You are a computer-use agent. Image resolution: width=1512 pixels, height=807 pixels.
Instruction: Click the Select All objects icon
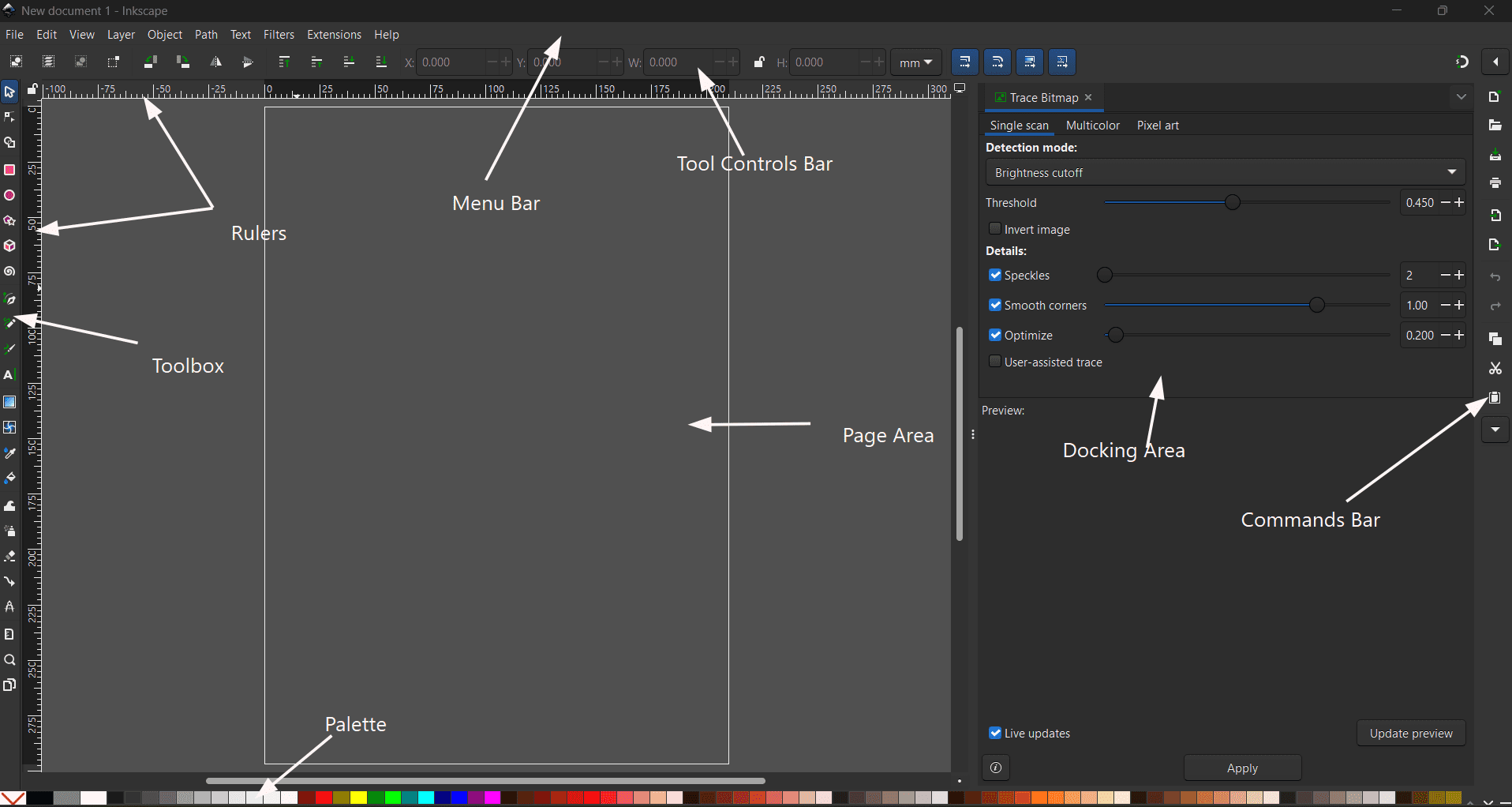(x=16, y=62)
